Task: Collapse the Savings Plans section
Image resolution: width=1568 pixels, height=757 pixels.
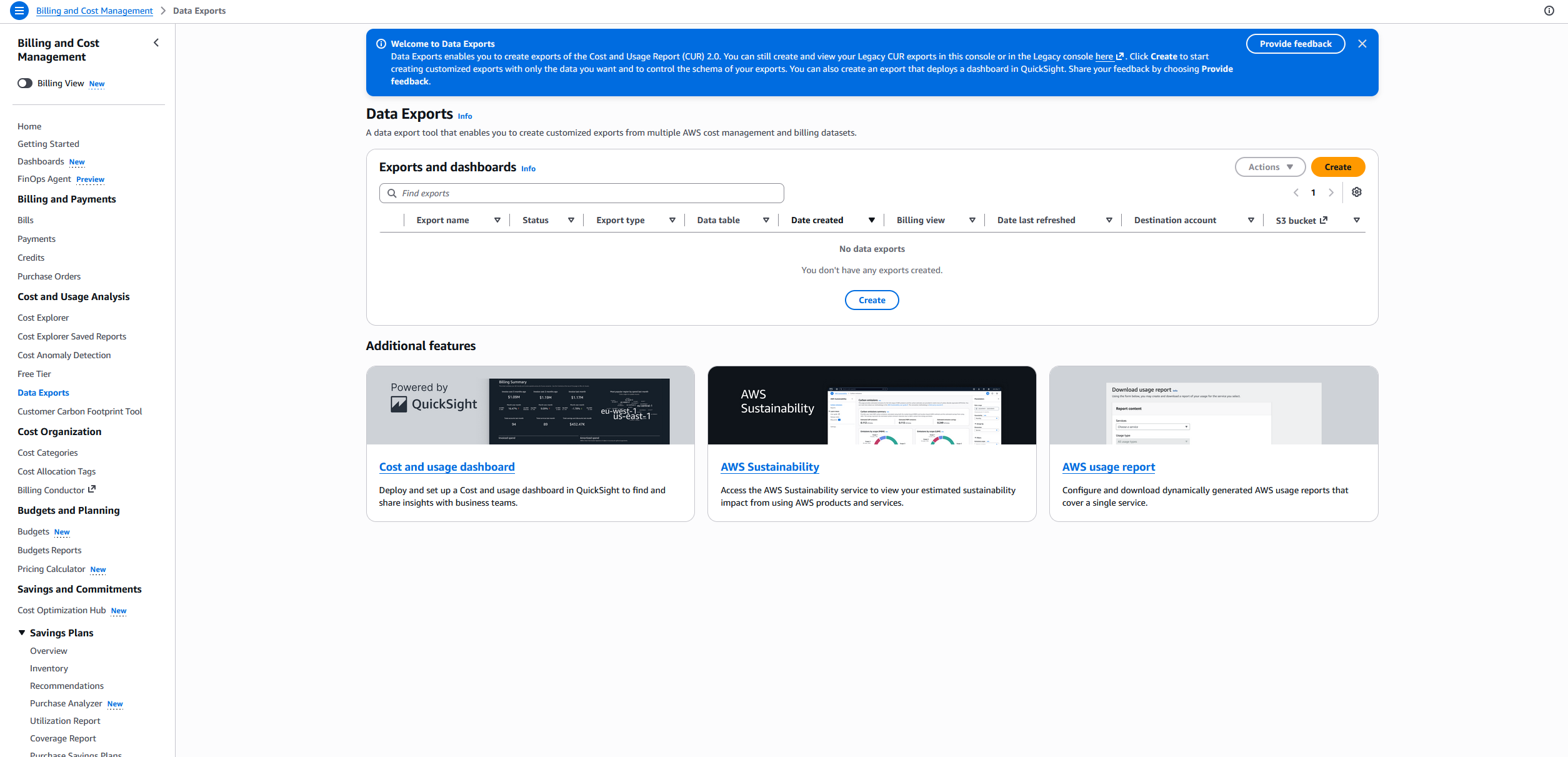Action: point(22,633)
